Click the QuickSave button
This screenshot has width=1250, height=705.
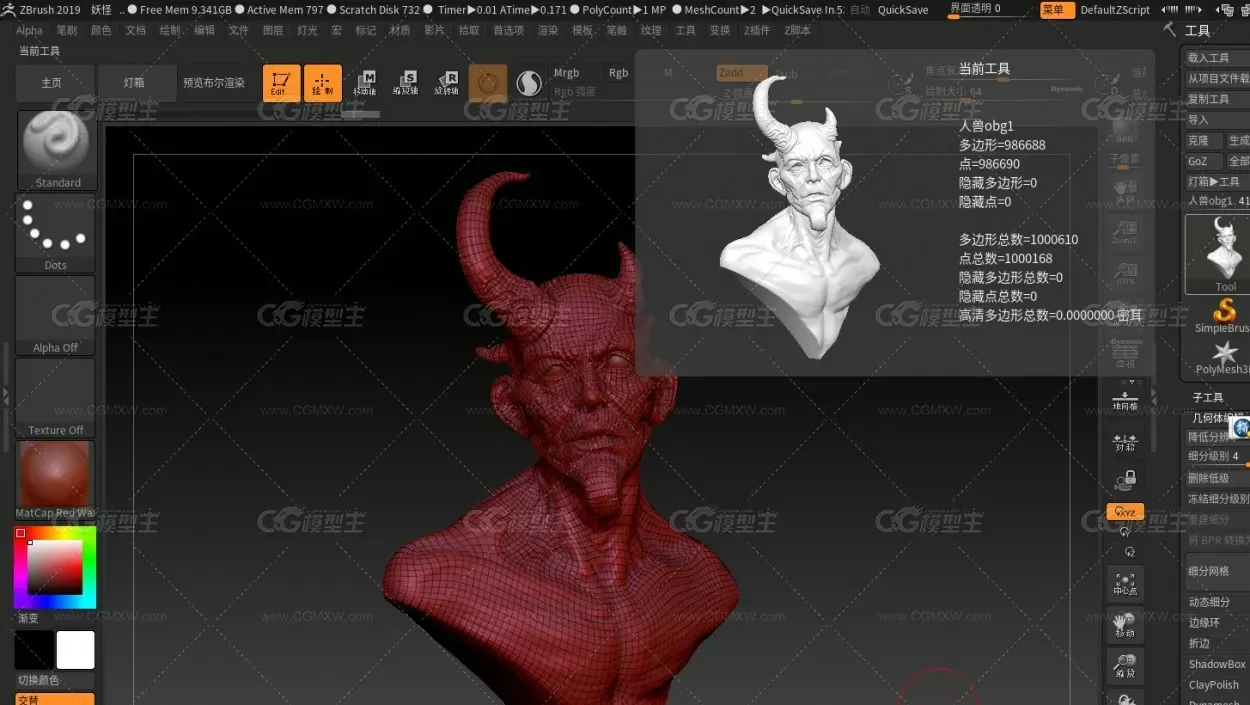click(903, 10)
